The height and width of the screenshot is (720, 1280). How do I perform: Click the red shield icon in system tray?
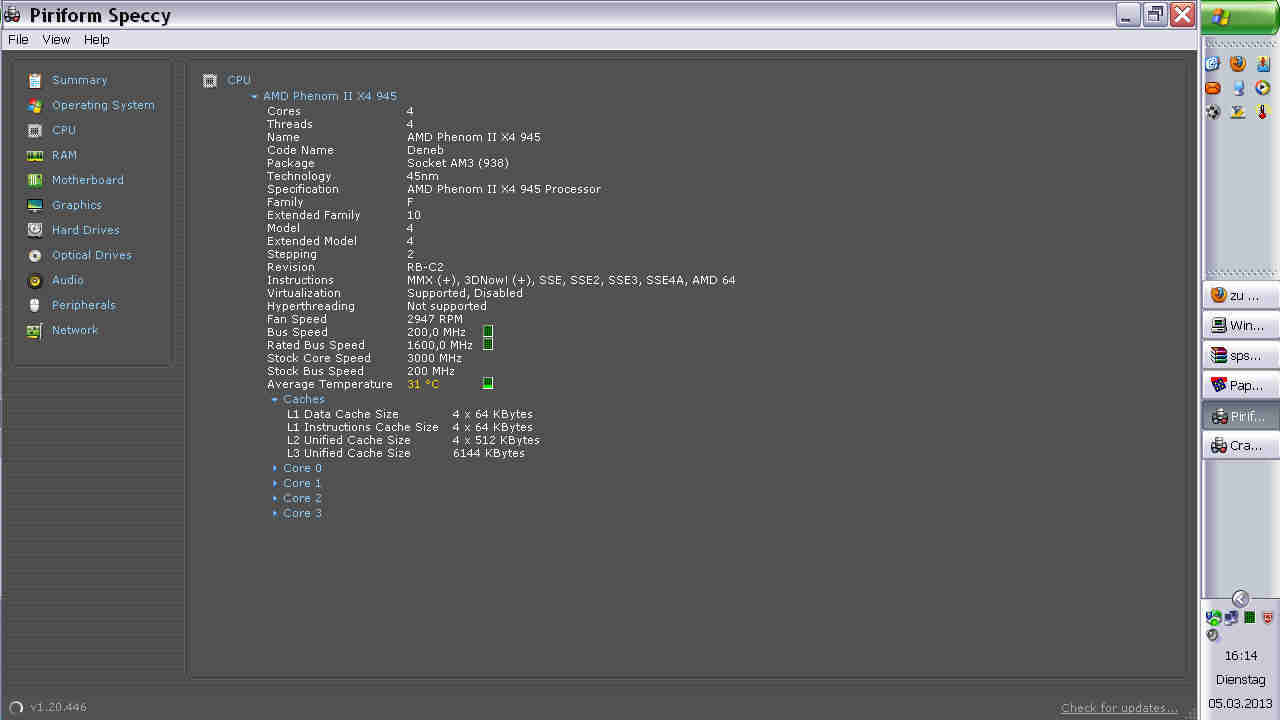pyautogui.click(x=1268, y=618)
